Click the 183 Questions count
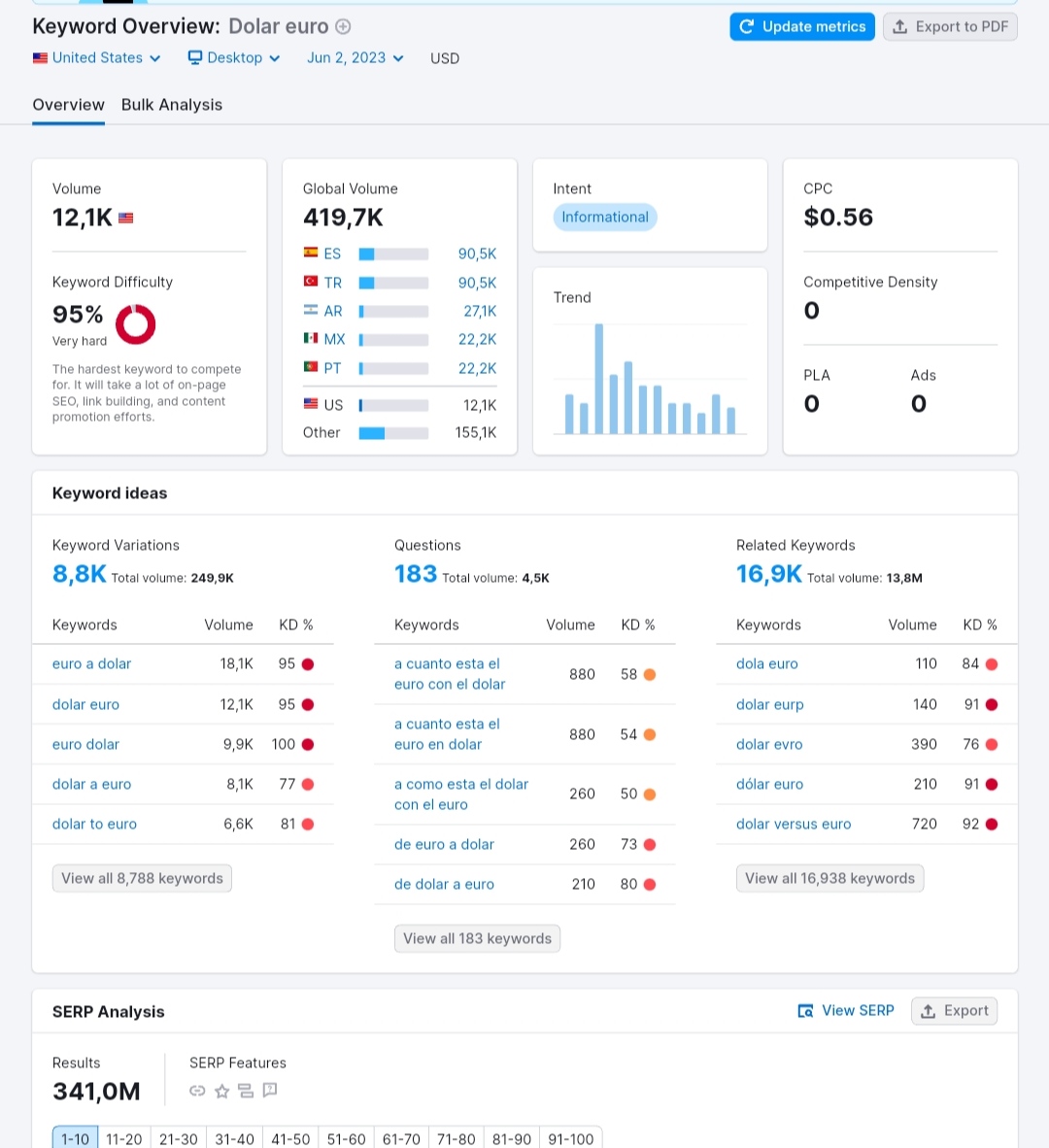This screenshot has height=1148, width=1049. pos(416,574)
